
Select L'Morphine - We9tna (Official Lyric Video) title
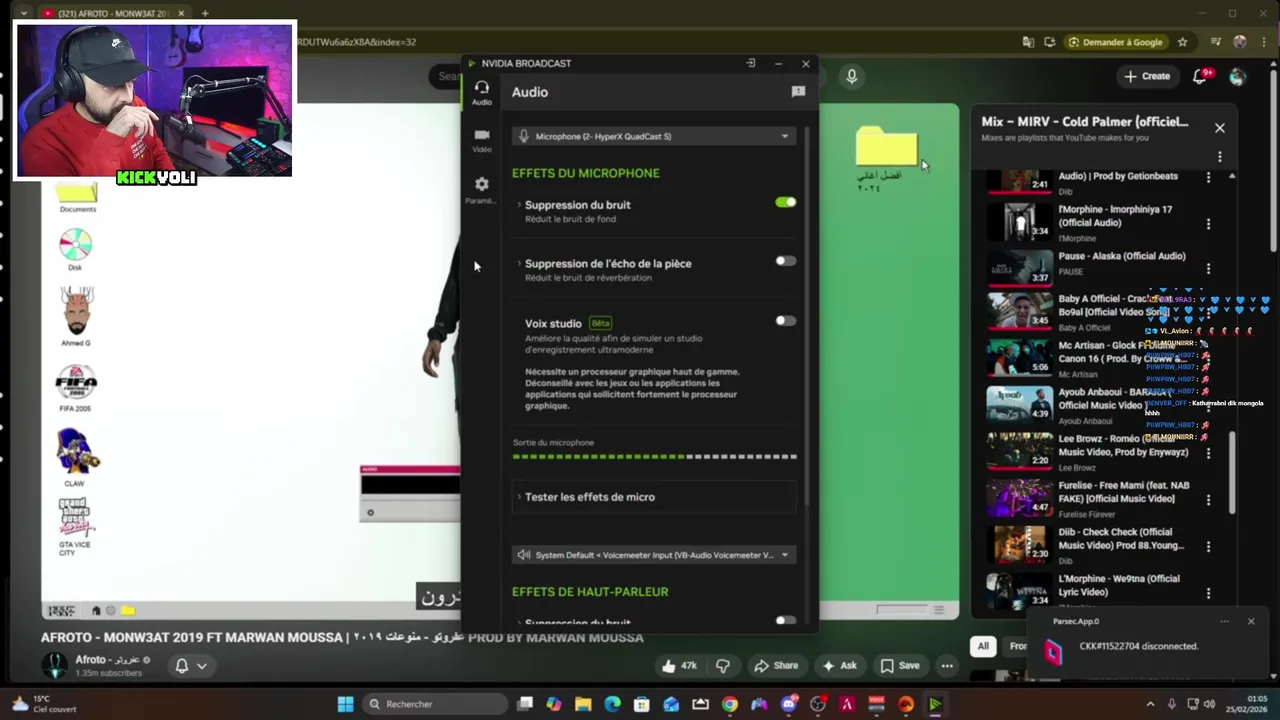point(1119,585)
